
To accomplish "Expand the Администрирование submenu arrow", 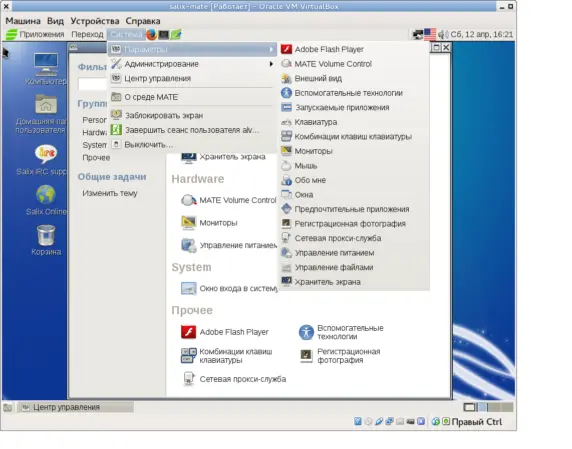I will click(x=271, y=64).
